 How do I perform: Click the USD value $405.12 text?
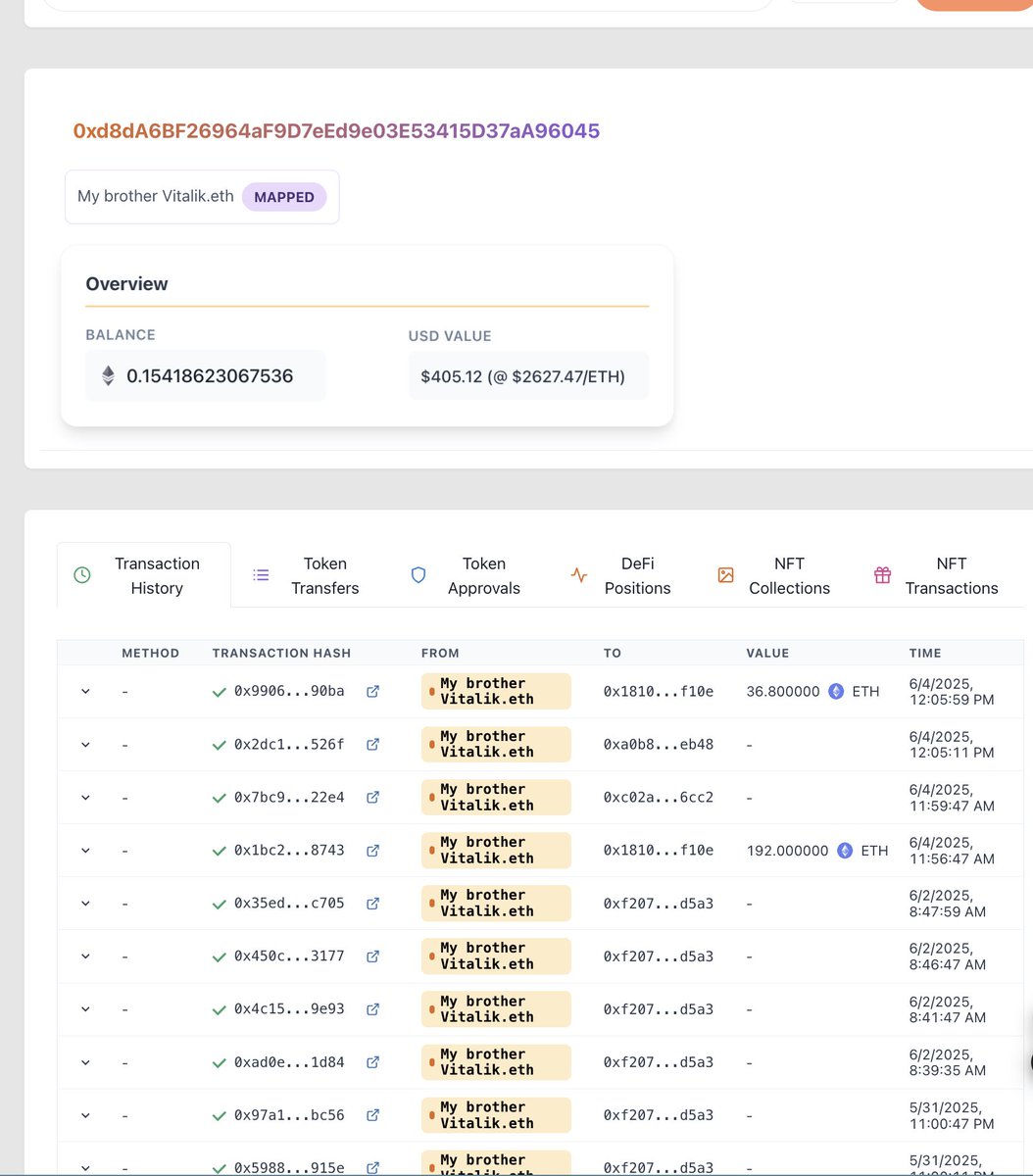[523, 376]
